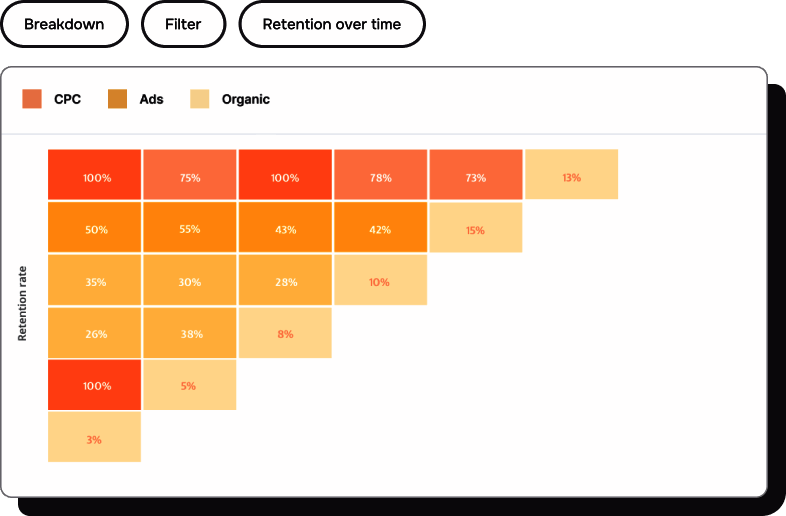The image size is (786, 516).
Task: Toggle the Ads legend label
Action: pyautogui.click(x=151, y=99)
